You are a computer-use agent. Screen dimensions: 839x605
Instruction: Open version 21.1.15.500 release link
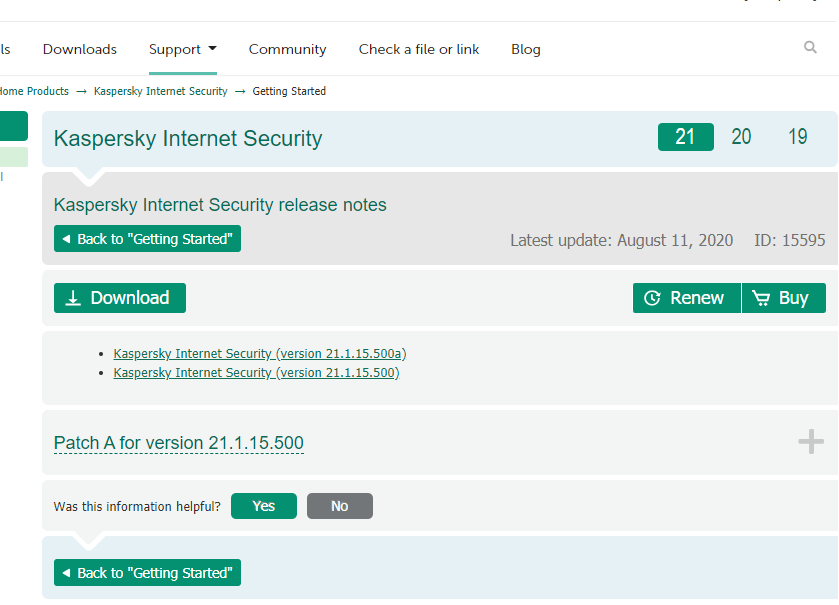[256, 373]
